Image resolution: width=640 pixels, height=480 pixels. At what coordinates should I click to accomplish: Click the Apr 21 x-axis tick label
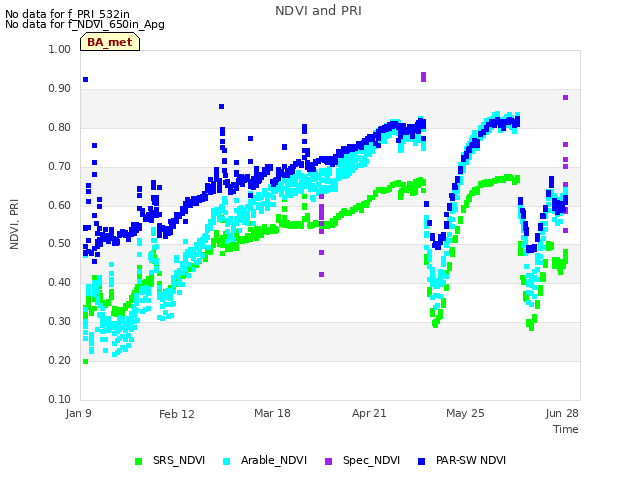[369, 413]
